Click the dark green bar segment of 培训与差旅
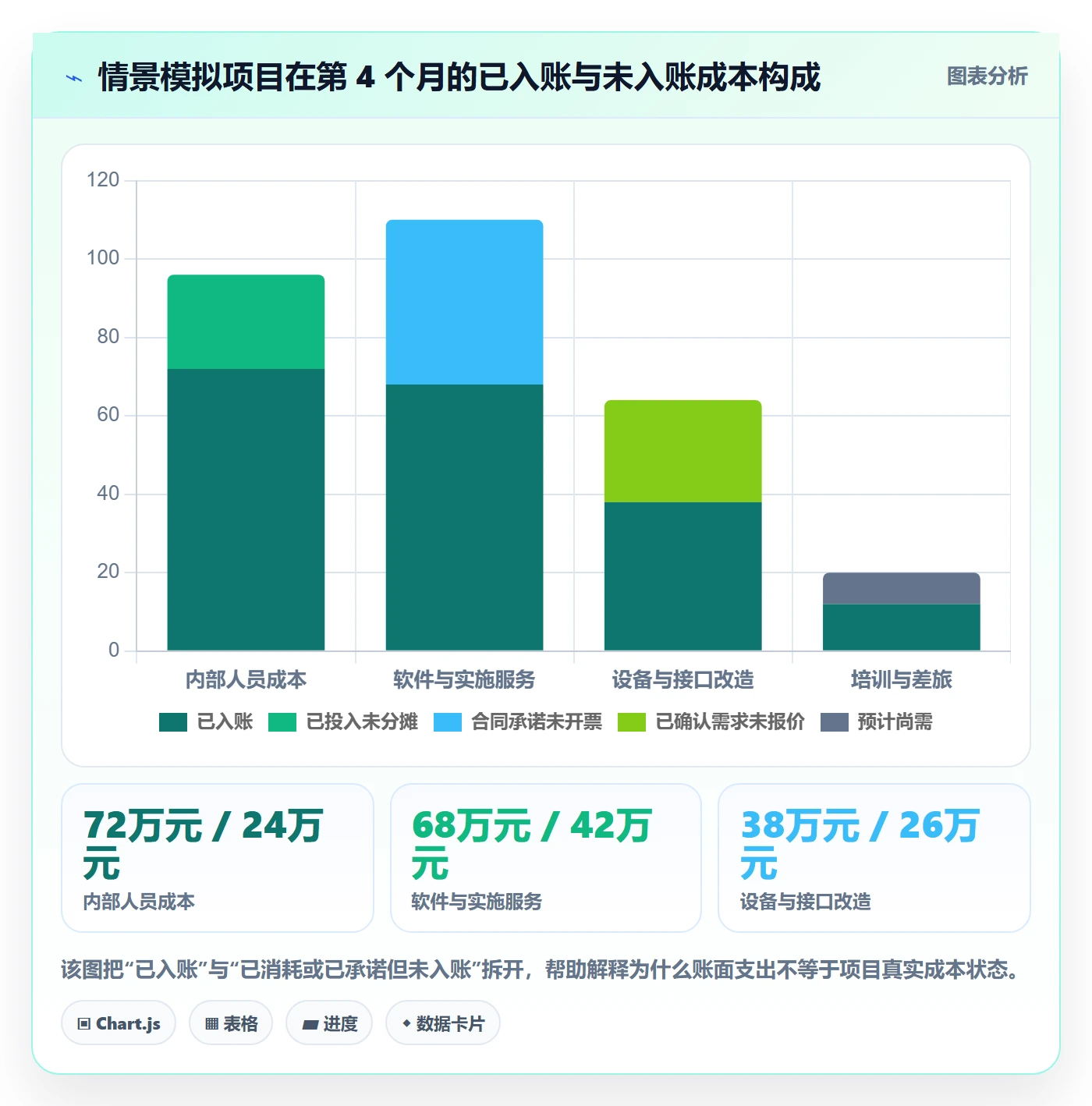The image size is (1092, 1106). (x=902, y=627)
